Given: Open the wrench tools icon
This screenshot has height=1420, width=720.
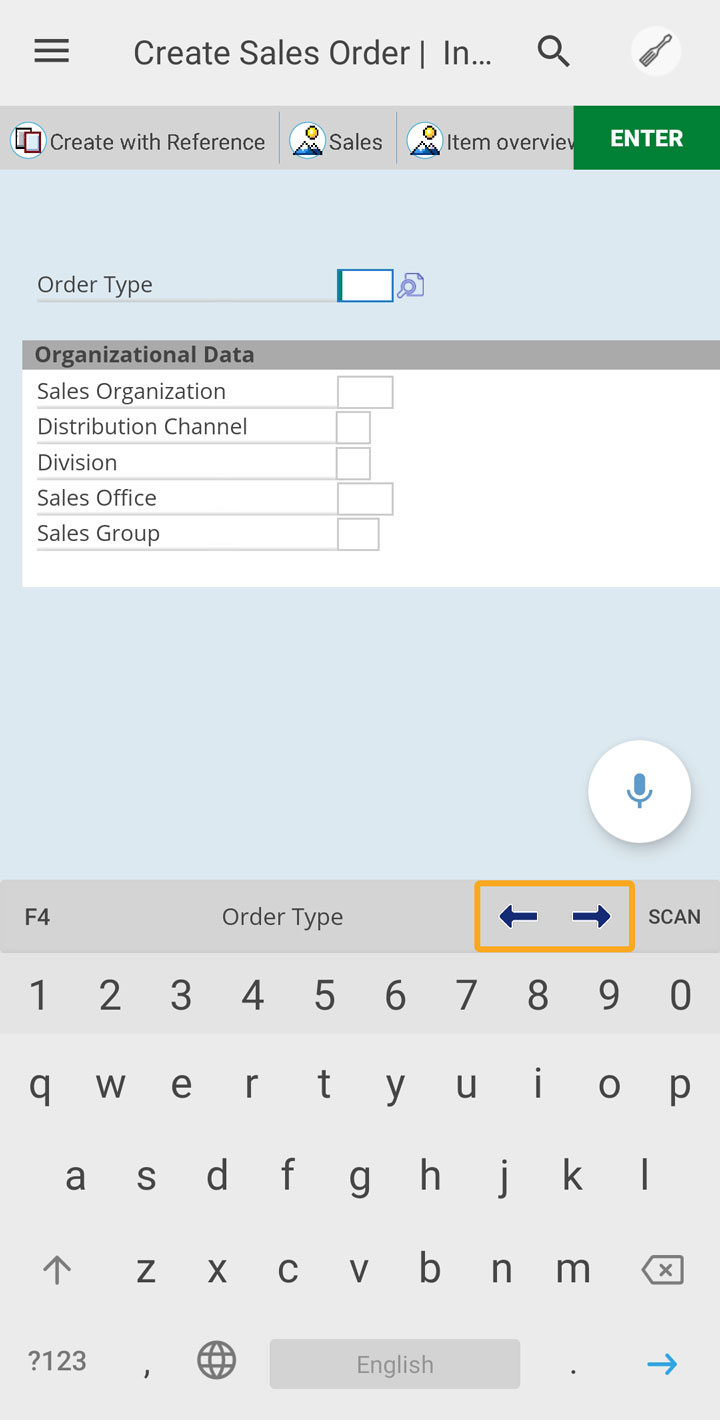Looking at the screenshot, I should [x=656, y=51].
